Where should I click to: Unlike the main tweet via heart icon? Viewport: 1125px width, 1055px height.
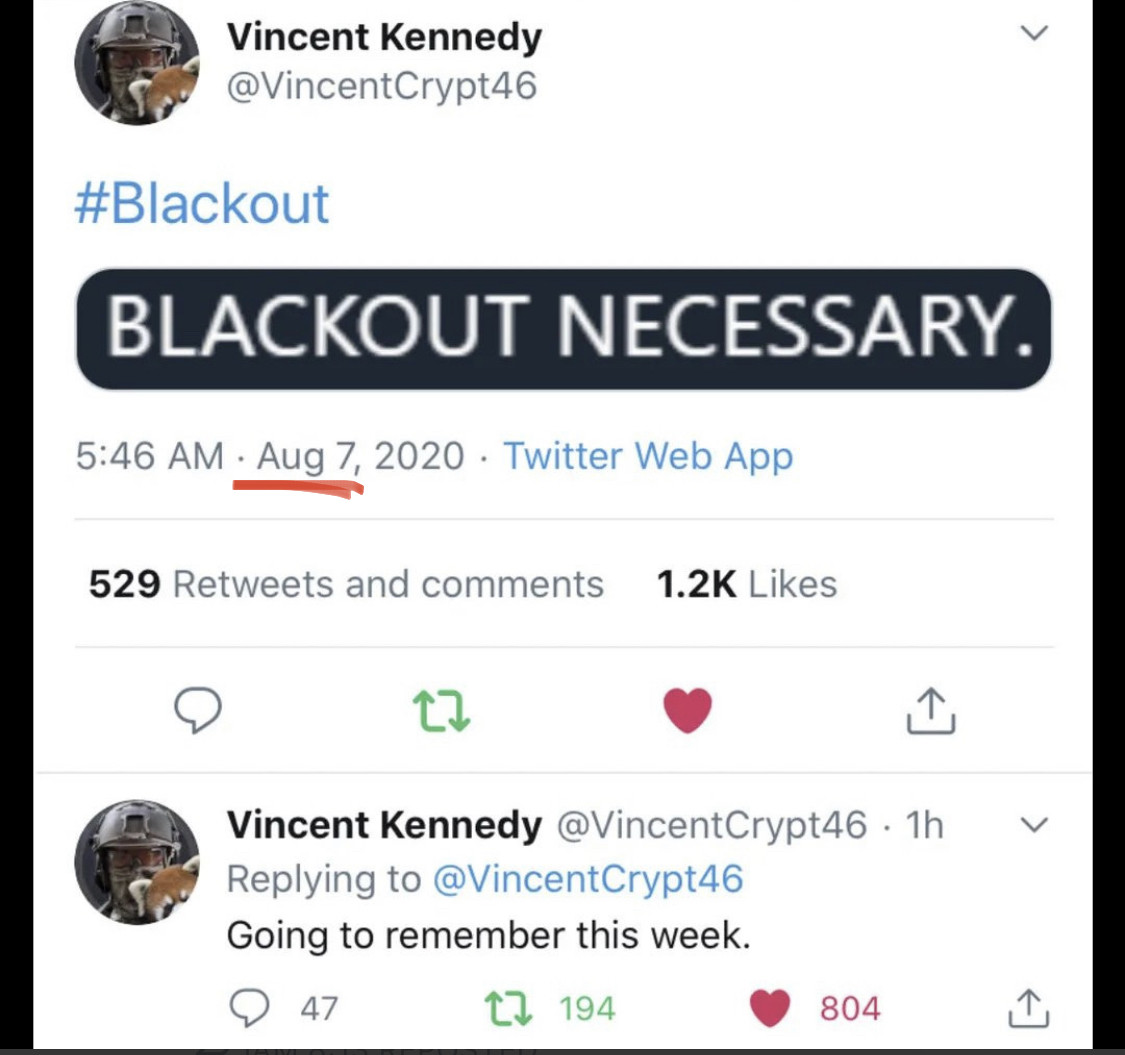pos(688,711)
